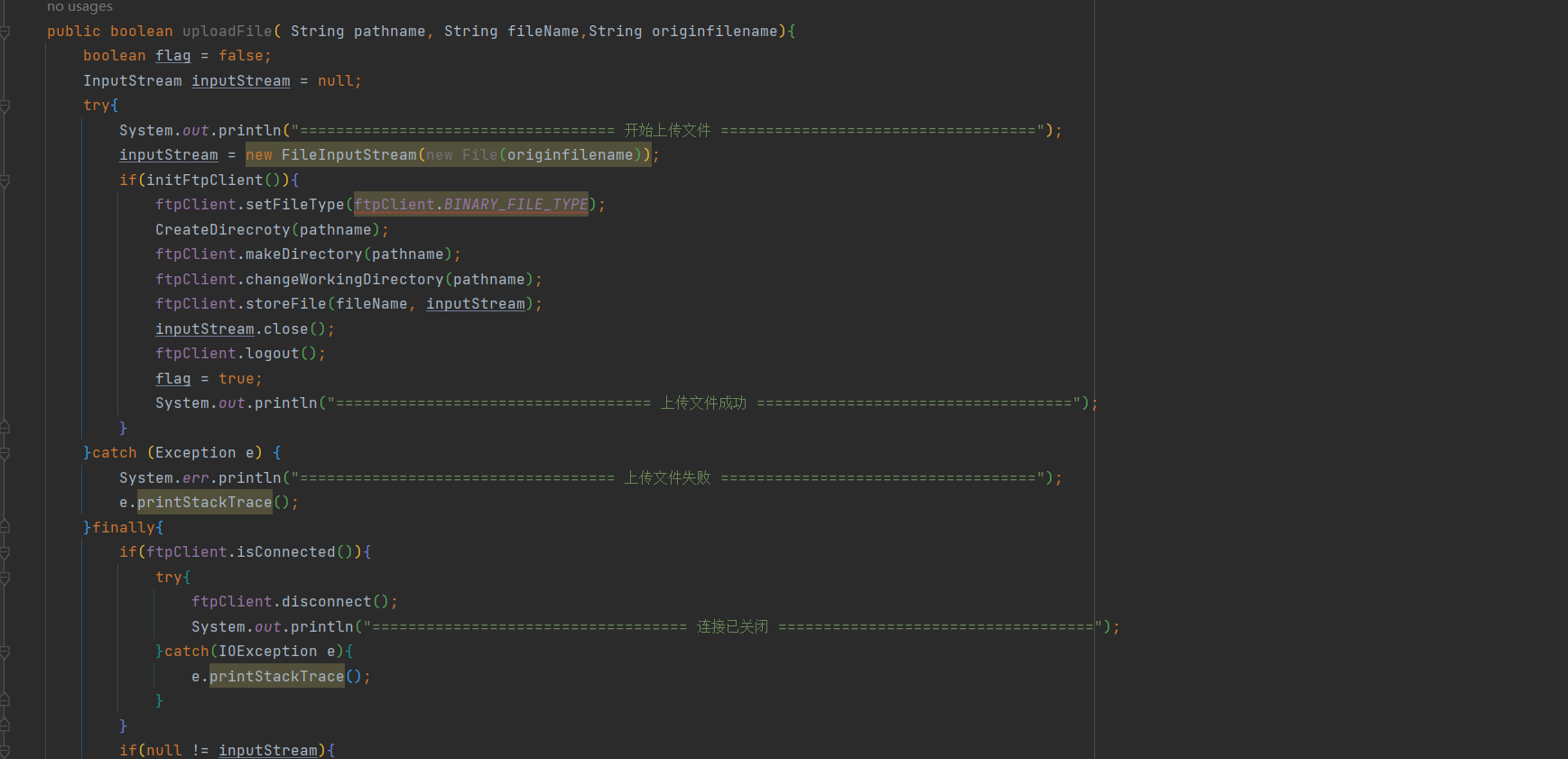Click the highlighted BINARY_FILE_TYPE constant
The height and width of the screenshot is (759, 1568).
click(515, 205)
